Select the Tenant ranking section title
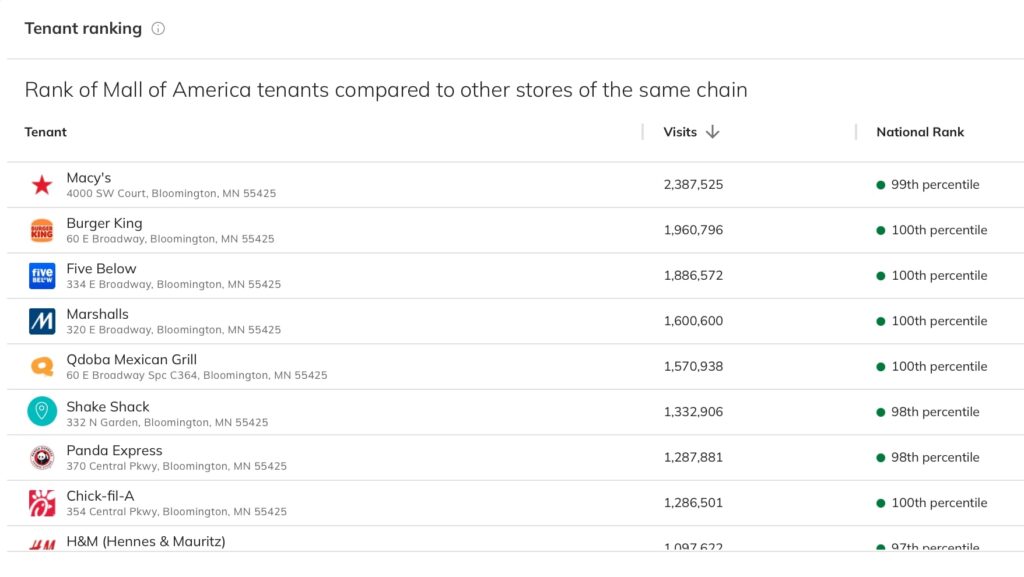This screenshot has width=1024, height=577. click(83, 28)
